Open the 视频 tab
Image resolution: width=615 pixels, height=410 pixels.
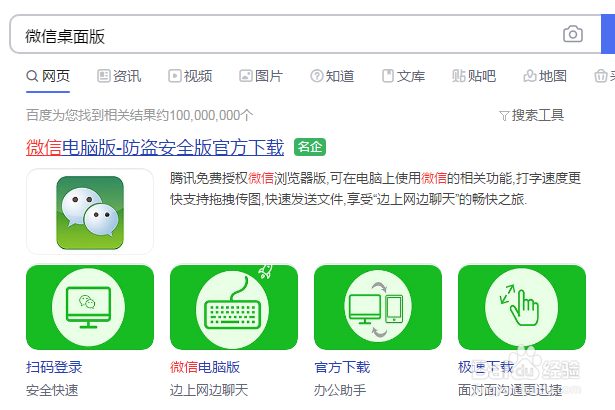(x=190, y=76)
